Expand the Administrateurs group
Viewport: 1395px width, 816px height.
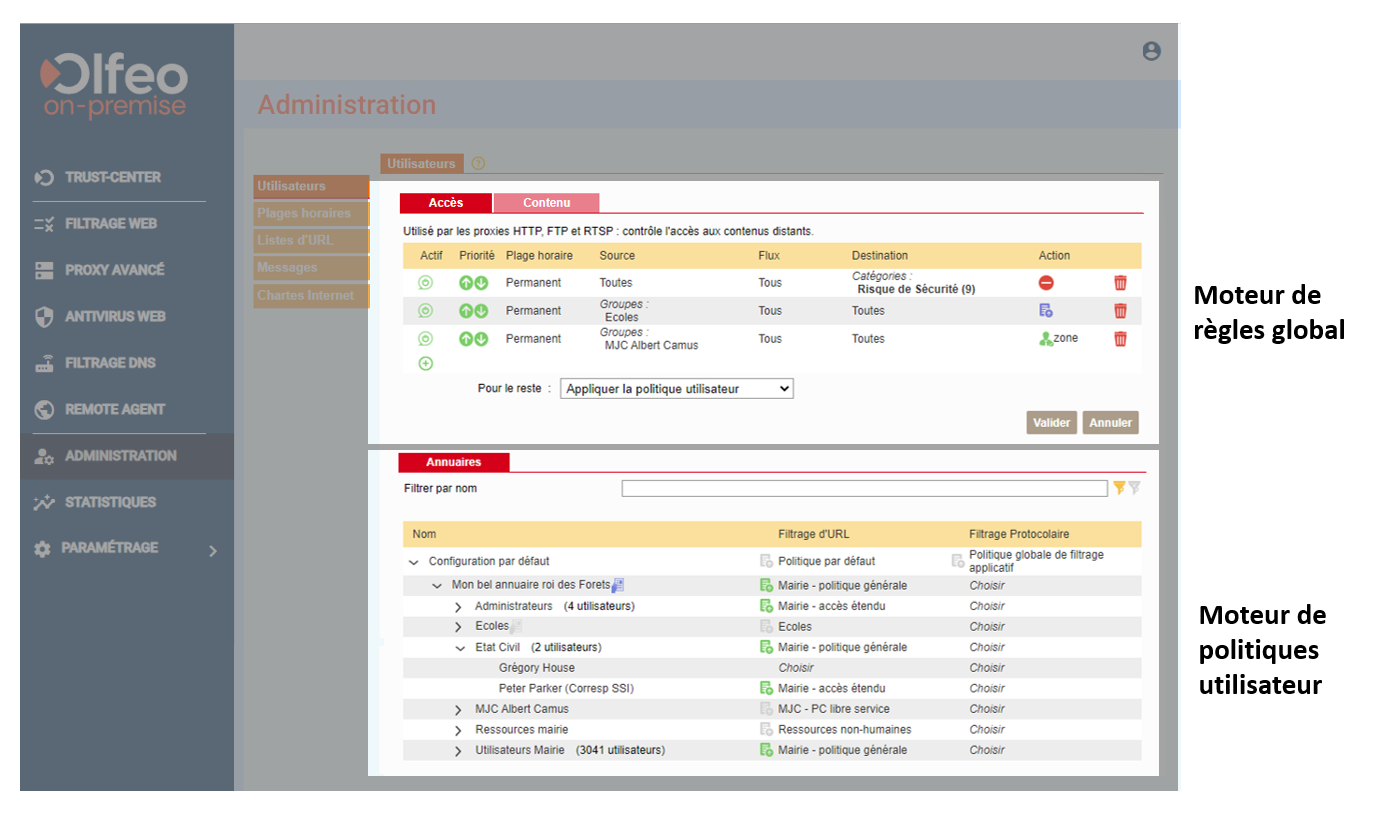[459, 607]
